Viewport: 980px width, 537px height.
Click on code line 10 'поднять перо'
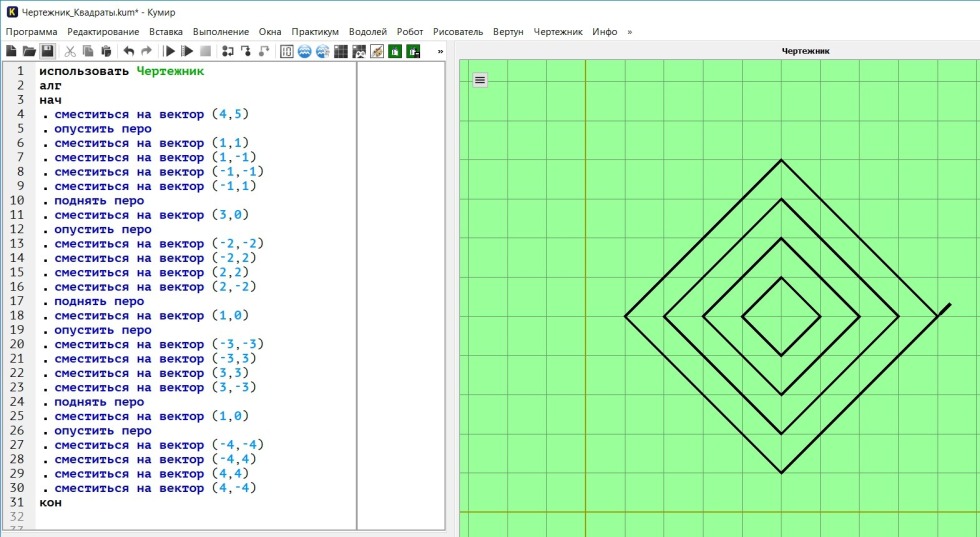tap(99, 201)
